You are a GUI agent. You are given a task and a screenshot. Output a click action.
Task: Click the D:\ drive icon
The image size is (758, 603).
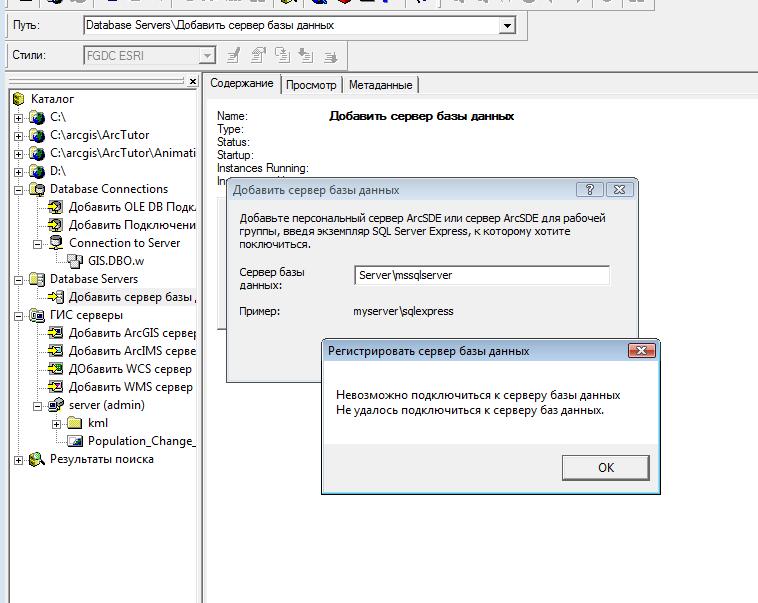click(37, 171)
